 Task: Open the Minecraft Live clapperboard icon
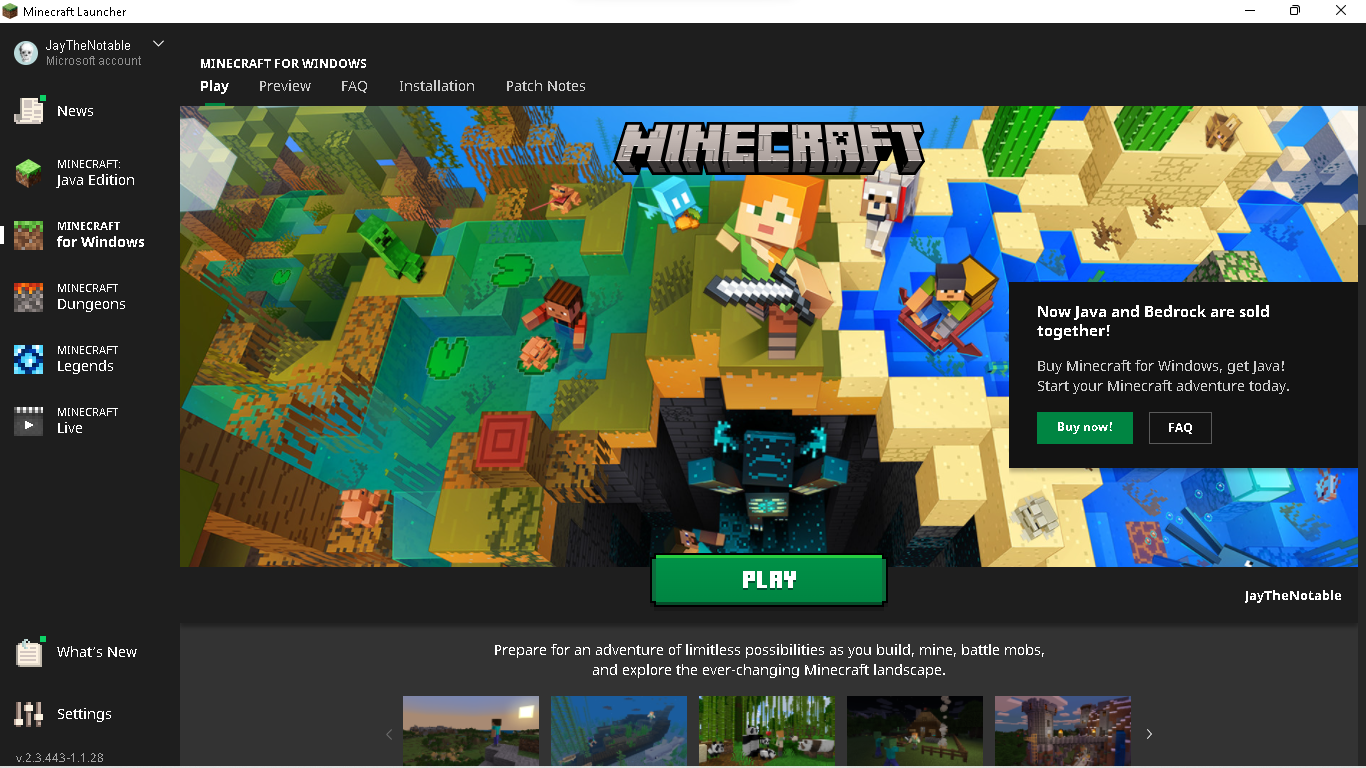(x=29, y=421)
